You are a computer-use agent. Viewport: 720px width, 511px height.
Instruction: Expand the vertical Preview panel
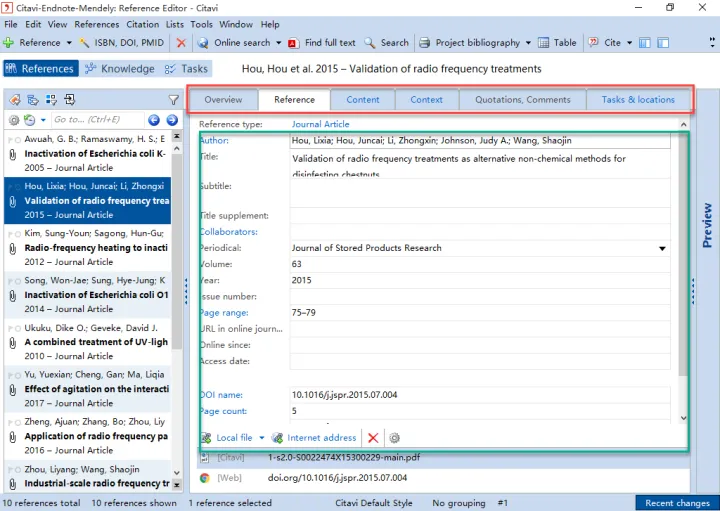point(707,225)
